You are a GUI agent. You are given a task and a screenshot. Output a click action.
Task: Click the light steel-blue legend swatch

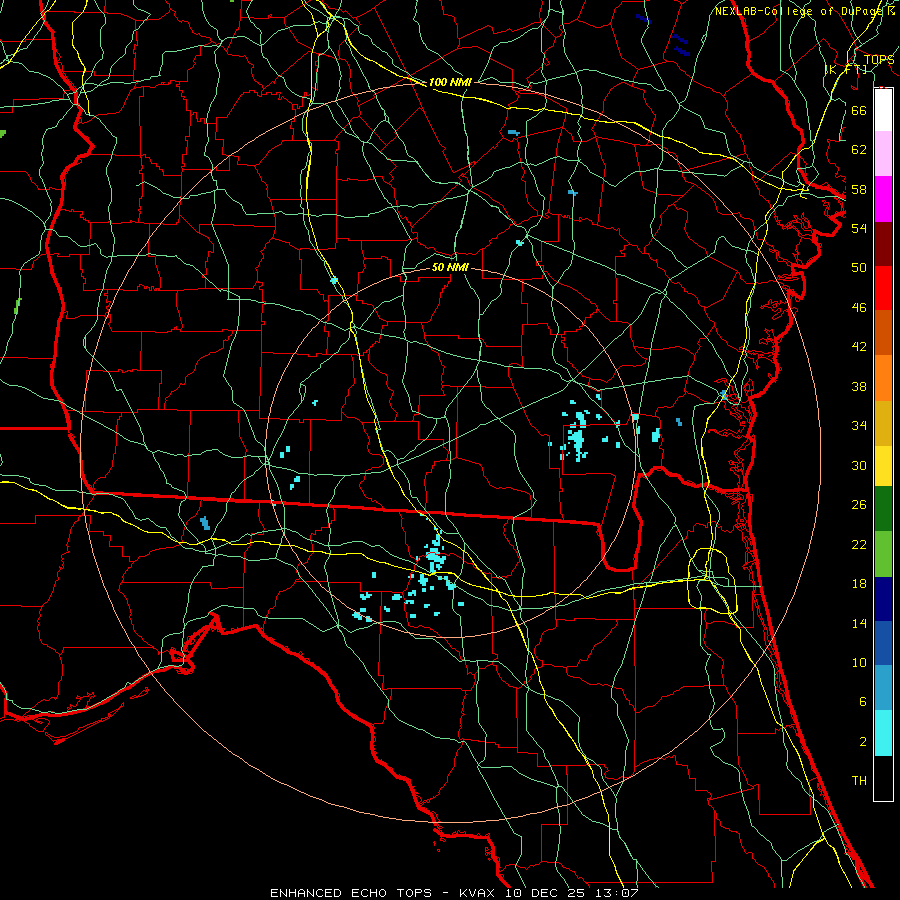pyautogui.click(x=883, y=688)
